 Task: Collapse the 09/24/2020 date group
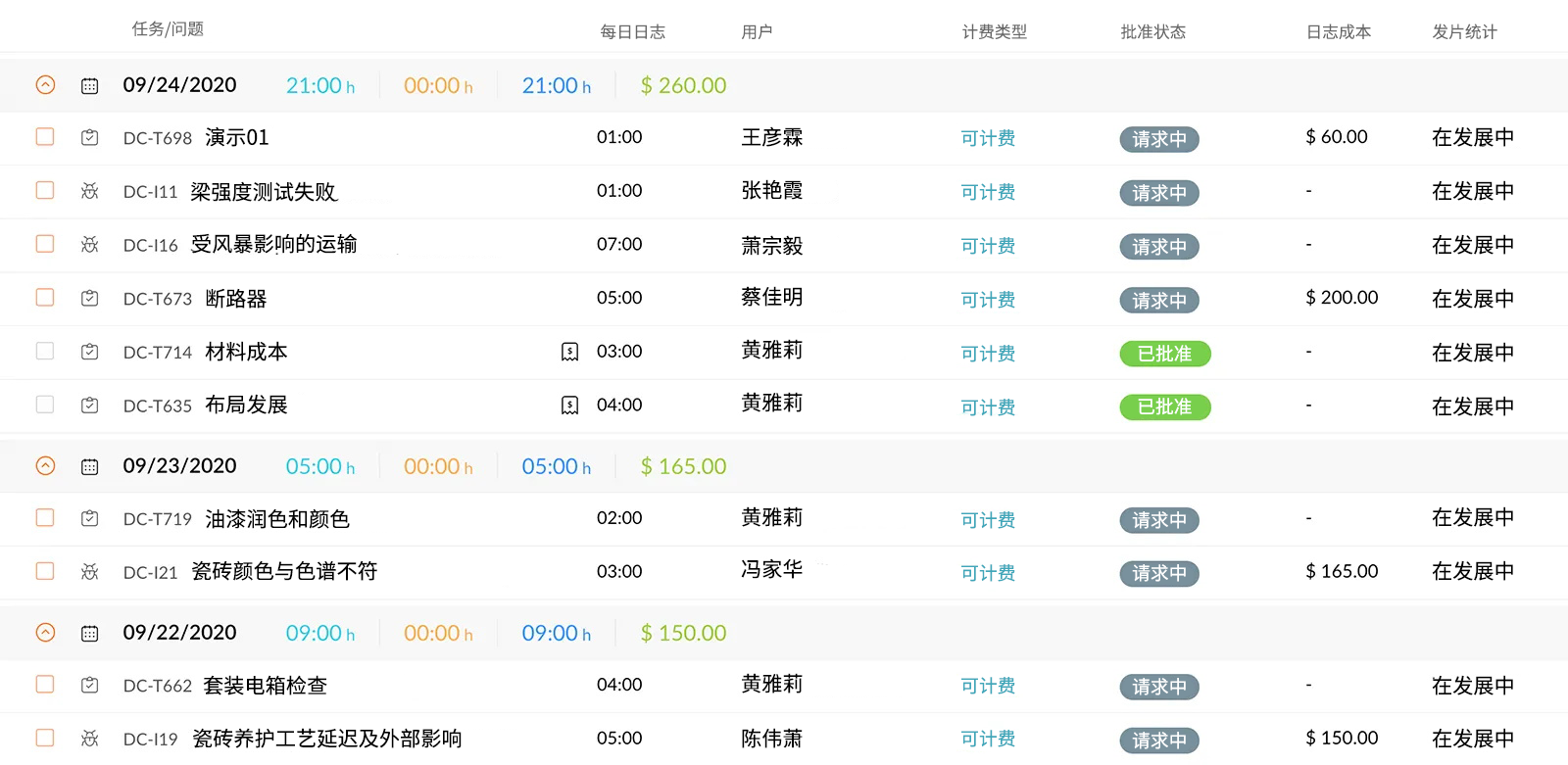pyautogui.click(x=45, y=85)
